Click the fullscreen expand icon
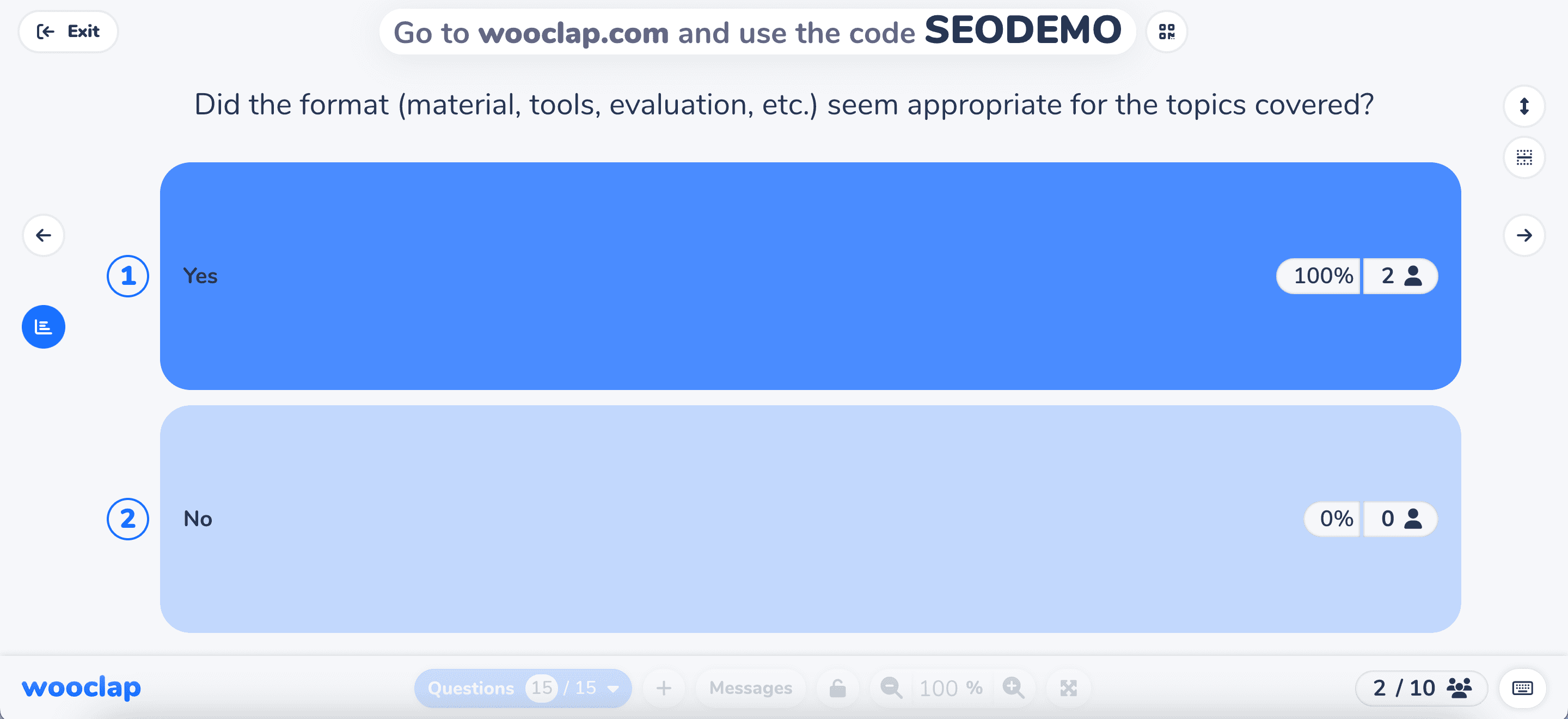Image resolution: width=1568 pixels, height=719 pixels. [1068, 688]
